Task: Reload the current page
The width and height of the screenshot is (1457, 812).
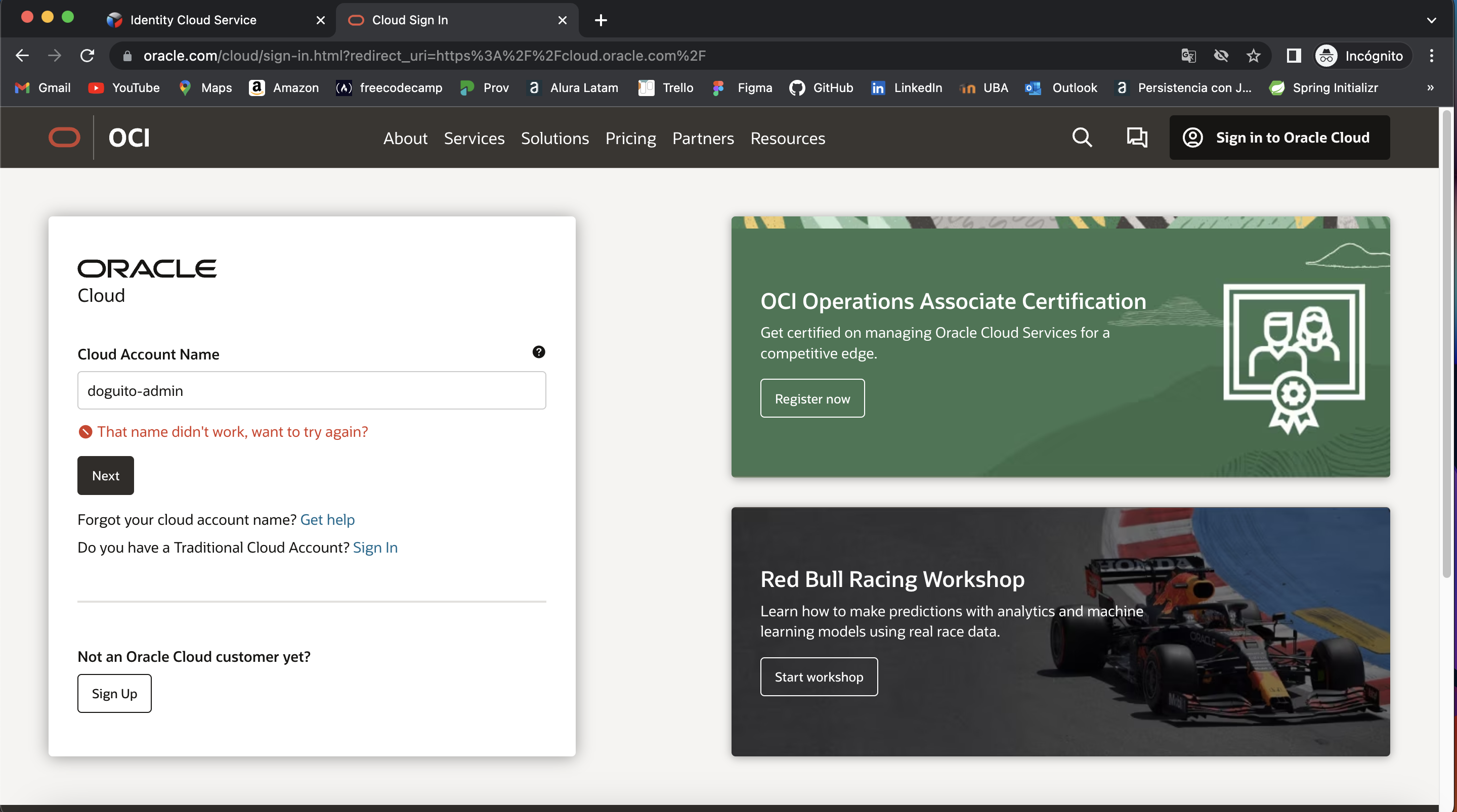Action: point(87,56)
